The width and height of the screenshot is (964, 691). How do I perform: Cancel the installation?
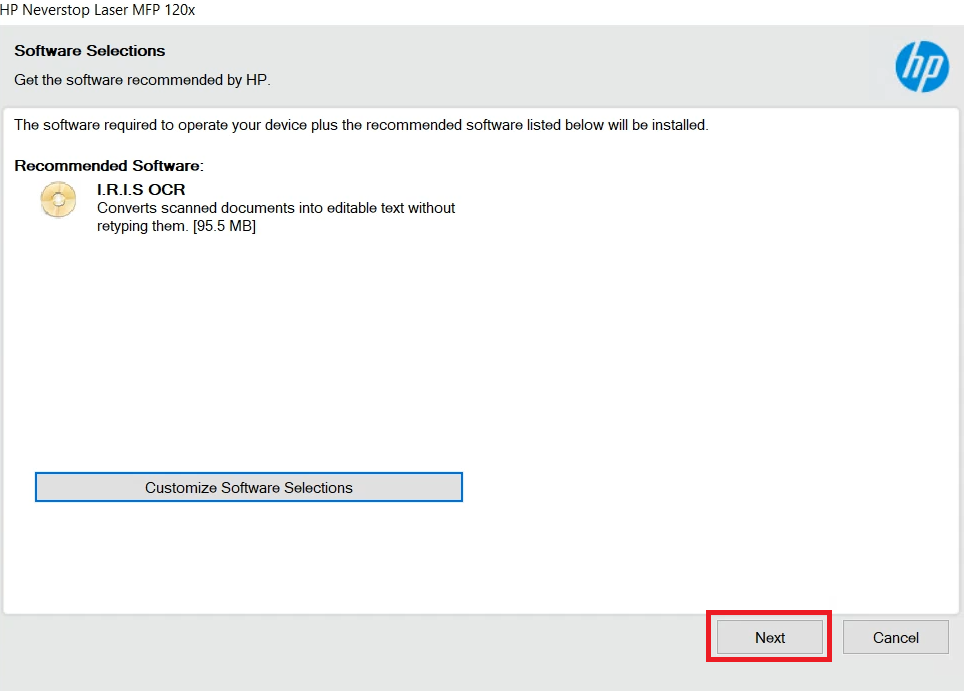(x=896, y=637)
